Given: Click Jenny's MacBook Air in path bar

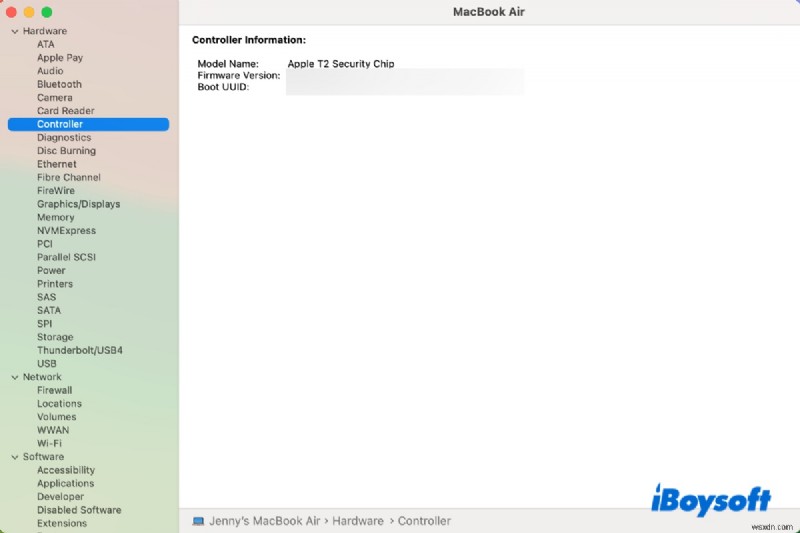Looking at the screenshot, I should click(264, 521).
